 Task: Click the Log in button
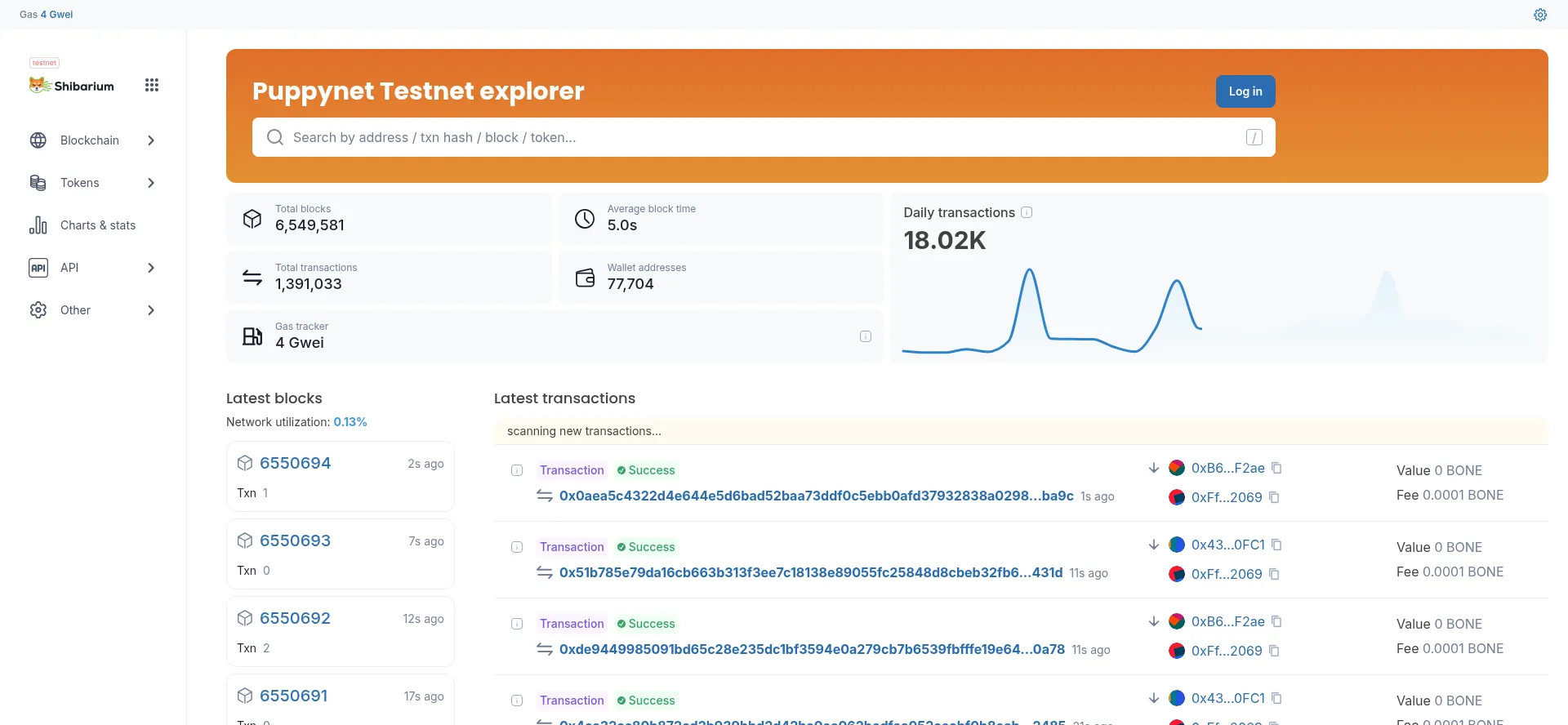[1245, 91]
